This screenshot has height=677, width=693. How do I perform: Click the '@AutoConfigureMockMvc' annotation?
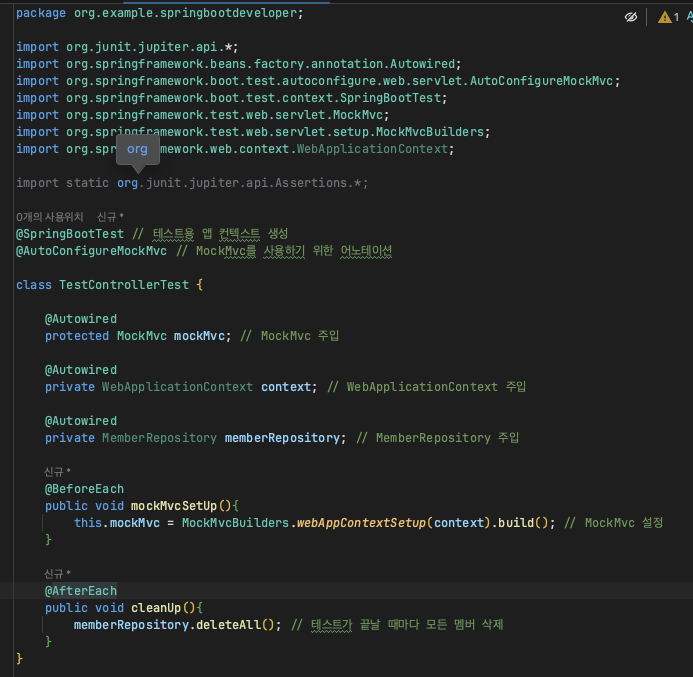pos(91,251)
